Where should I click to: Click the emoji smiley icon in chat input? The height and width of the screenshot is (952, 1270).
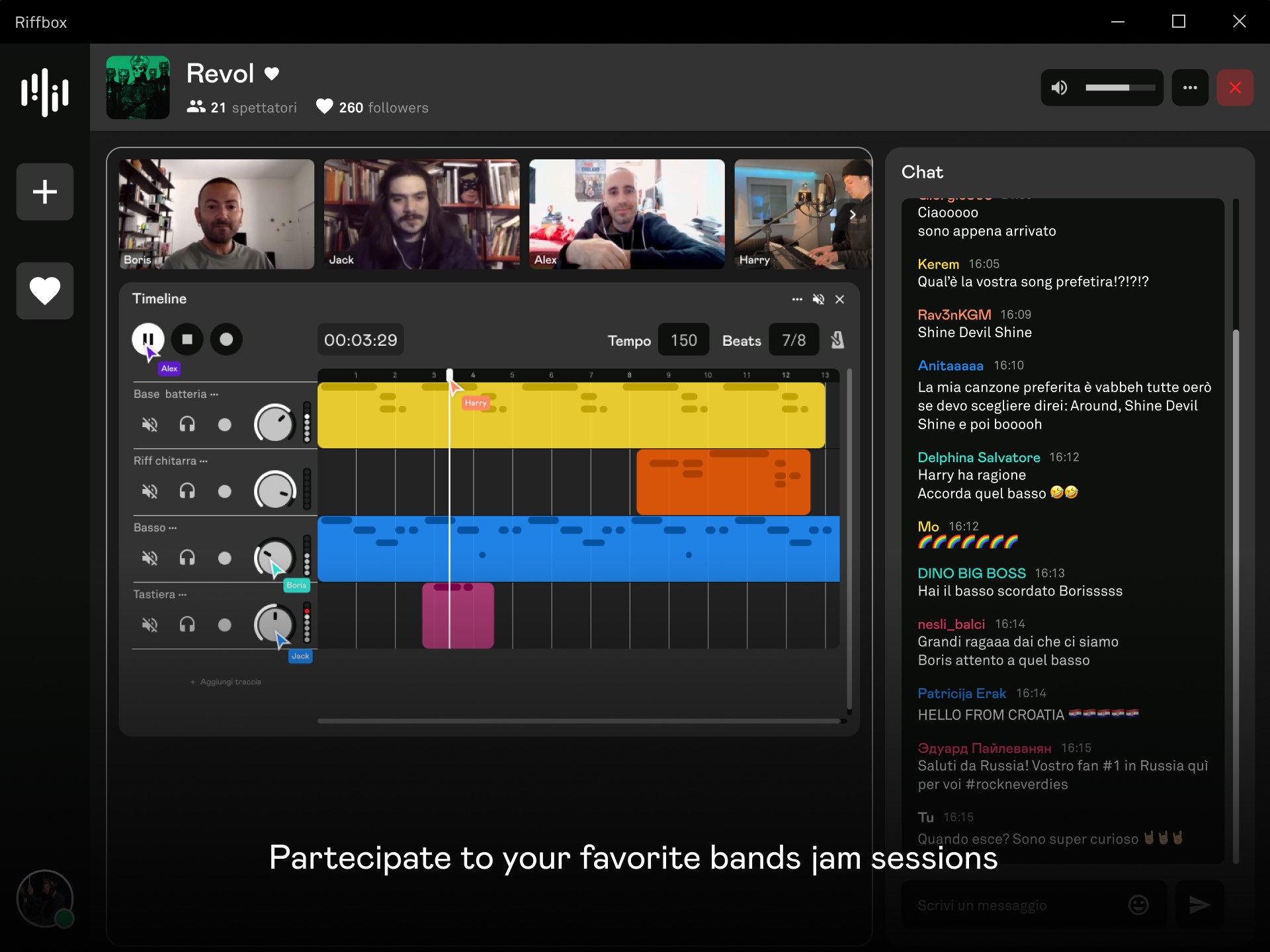1138,904
